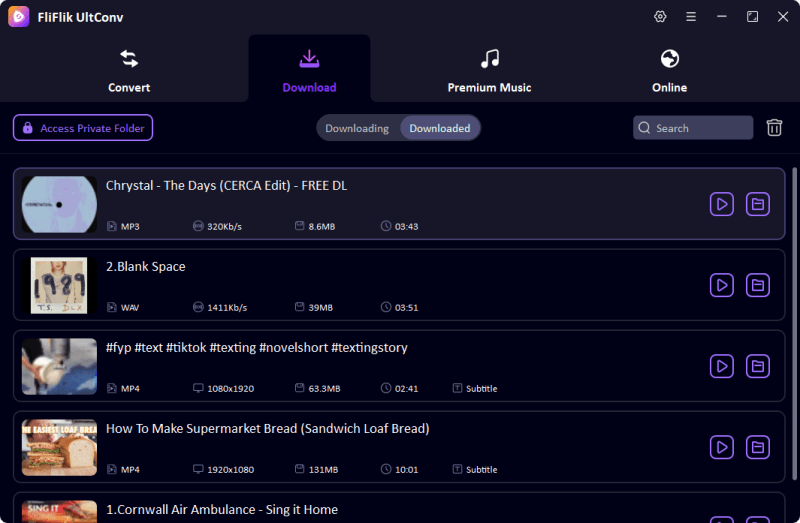Maximize the FliFlik UltConv window

coord(752,17)
